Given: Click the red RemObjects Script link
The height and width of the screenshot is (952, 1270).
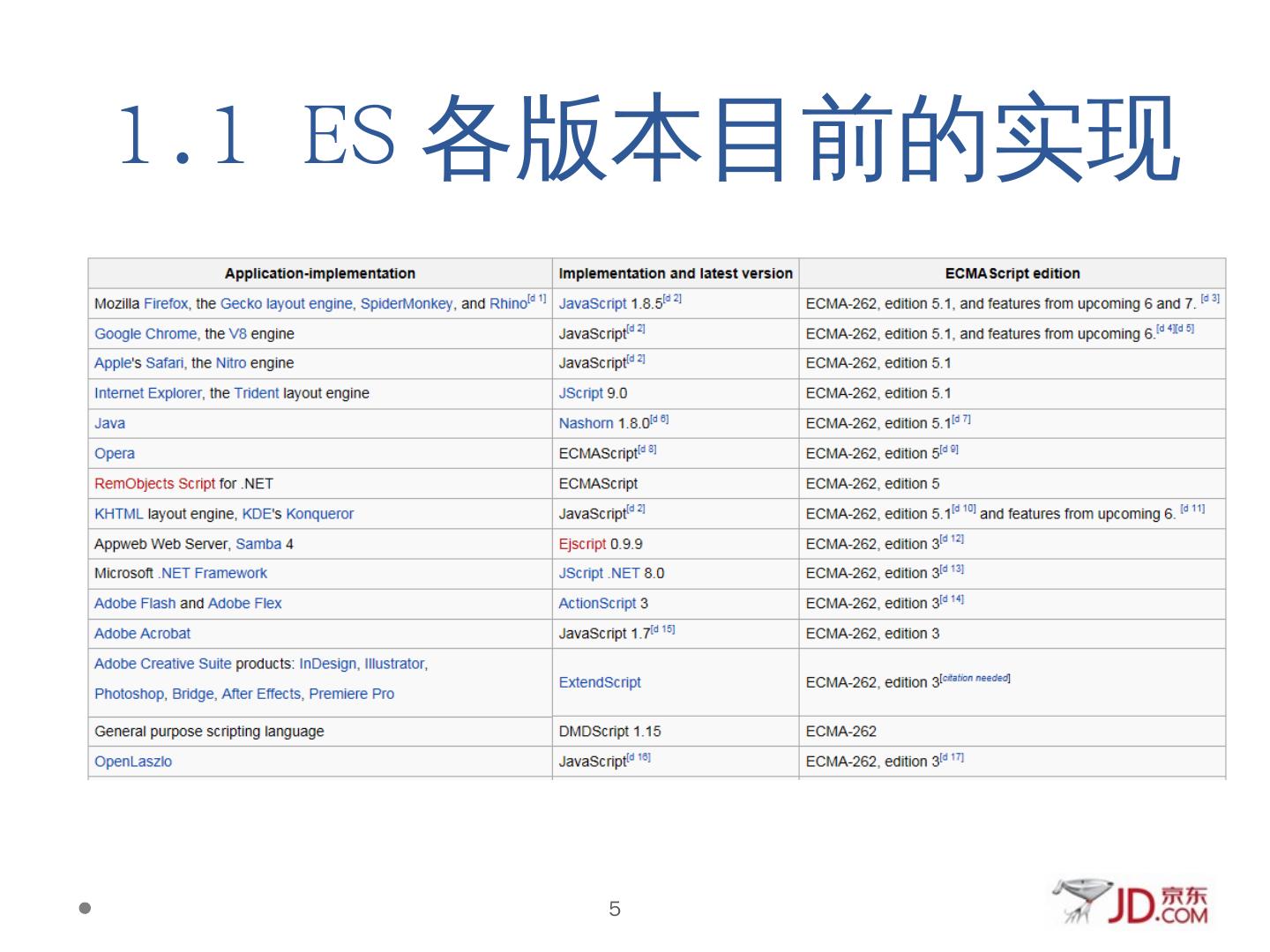Looking at the screenshot, I should (154, 484).
